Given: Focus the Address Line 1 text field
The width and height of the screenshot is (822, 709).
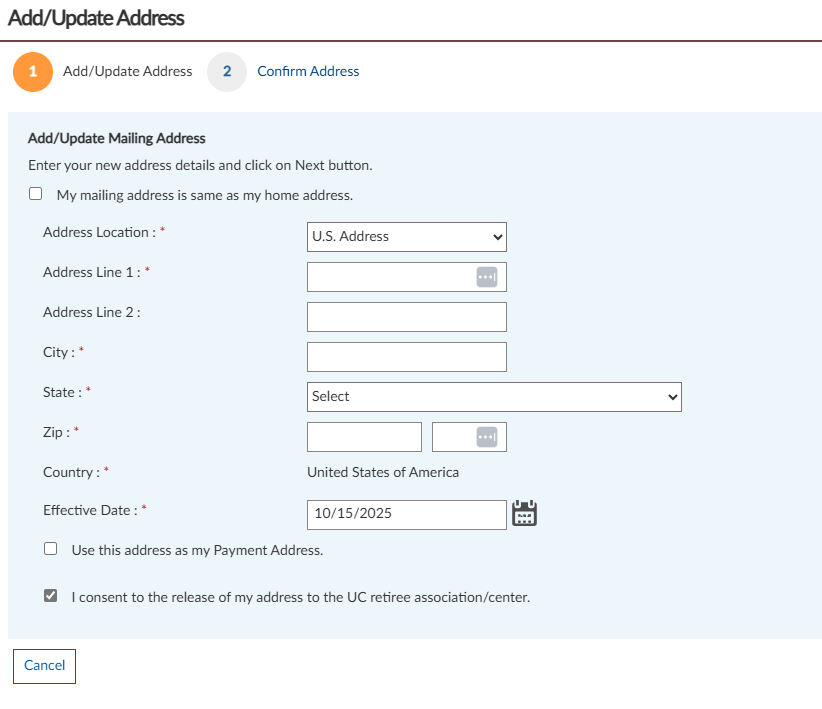Looking at the screenshot, I should coord(390,277).
